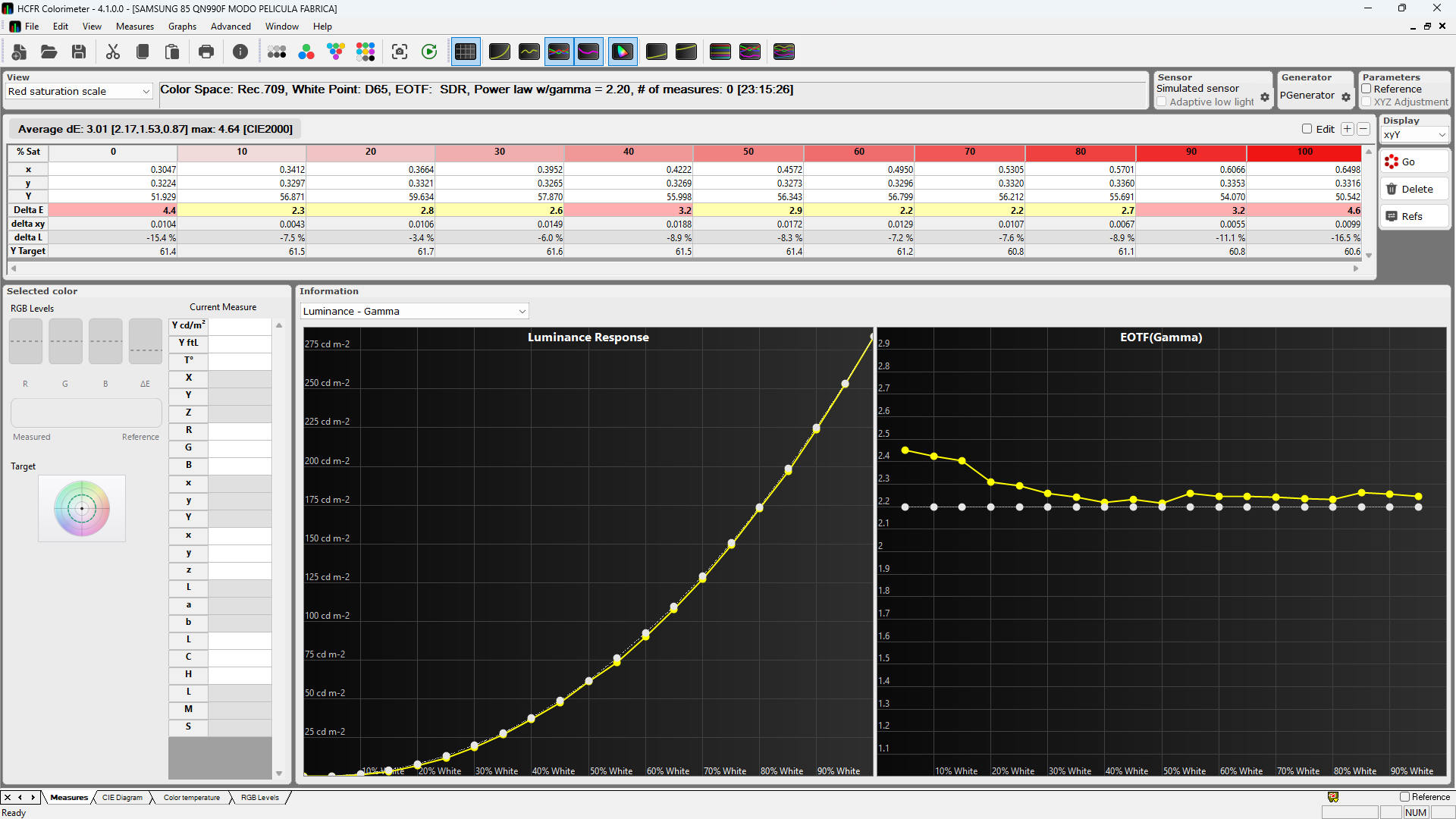
Task: Click the print icon in the toolbar
Action: [206, 52]
